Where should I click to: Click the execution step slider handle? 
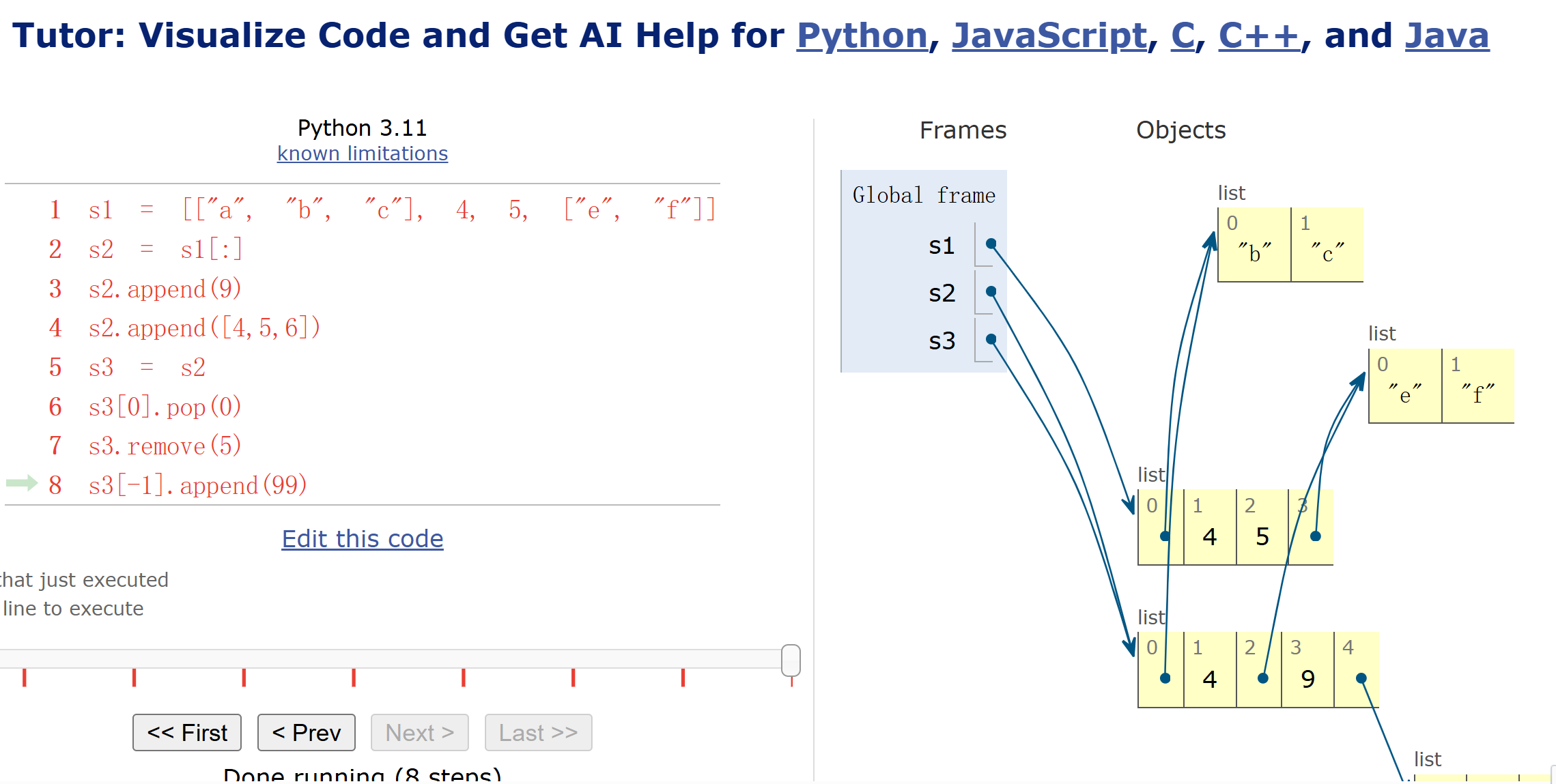pyautogui.click(x=791, y=660)
